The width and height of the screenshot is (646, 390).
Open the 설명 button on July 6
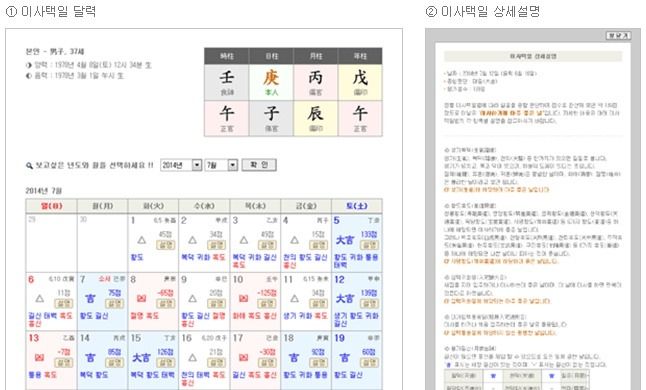64,304
